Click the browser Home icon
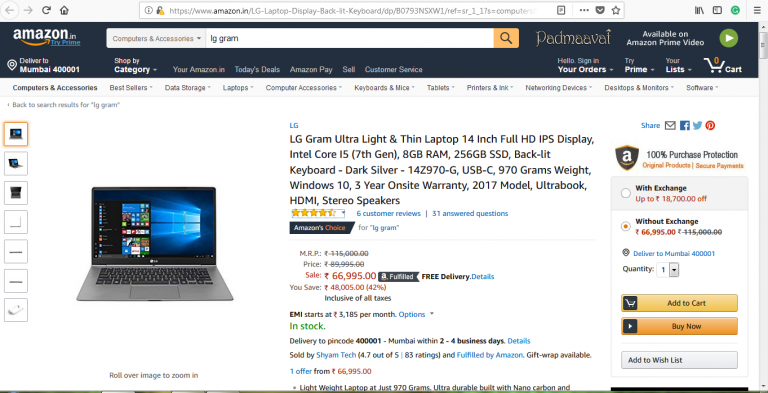Screen dimensions: 768x393 click(64, 10)
